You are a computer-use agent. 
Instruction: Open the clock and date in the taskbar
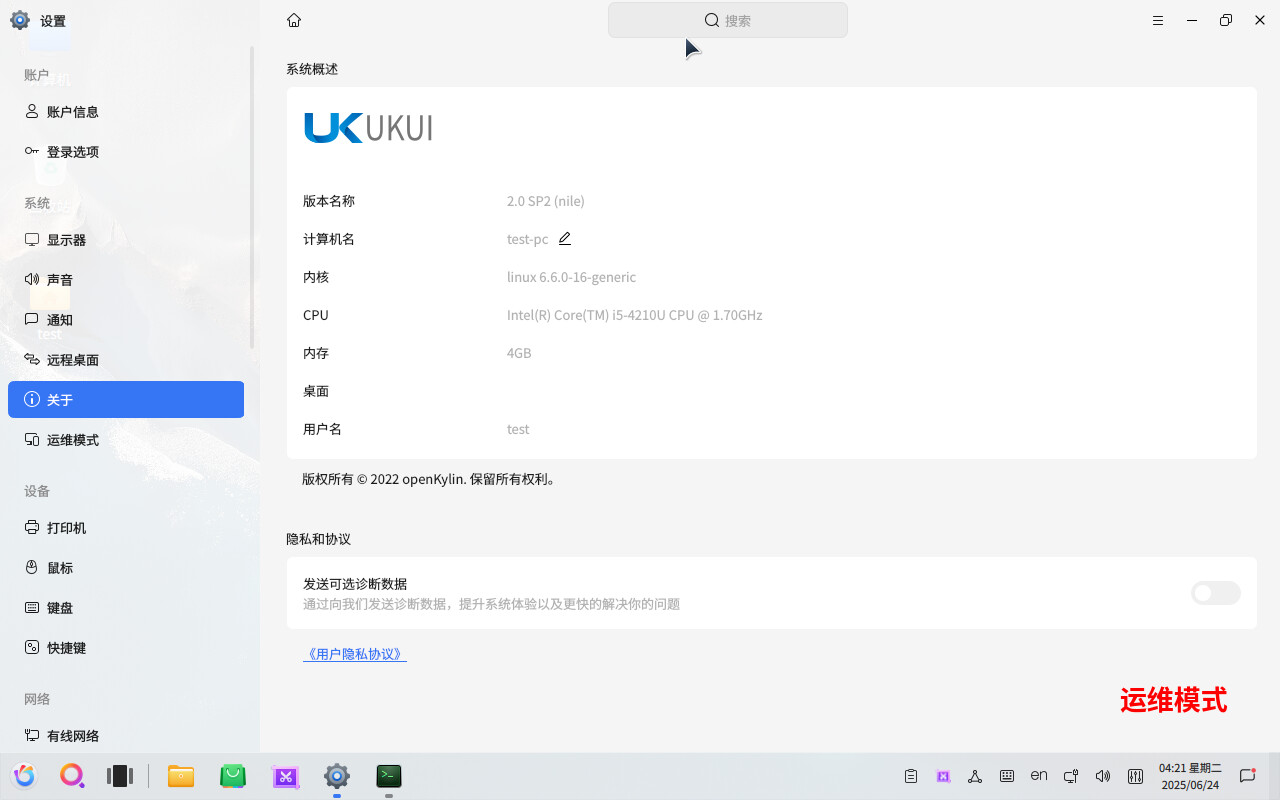(1190, 776)
